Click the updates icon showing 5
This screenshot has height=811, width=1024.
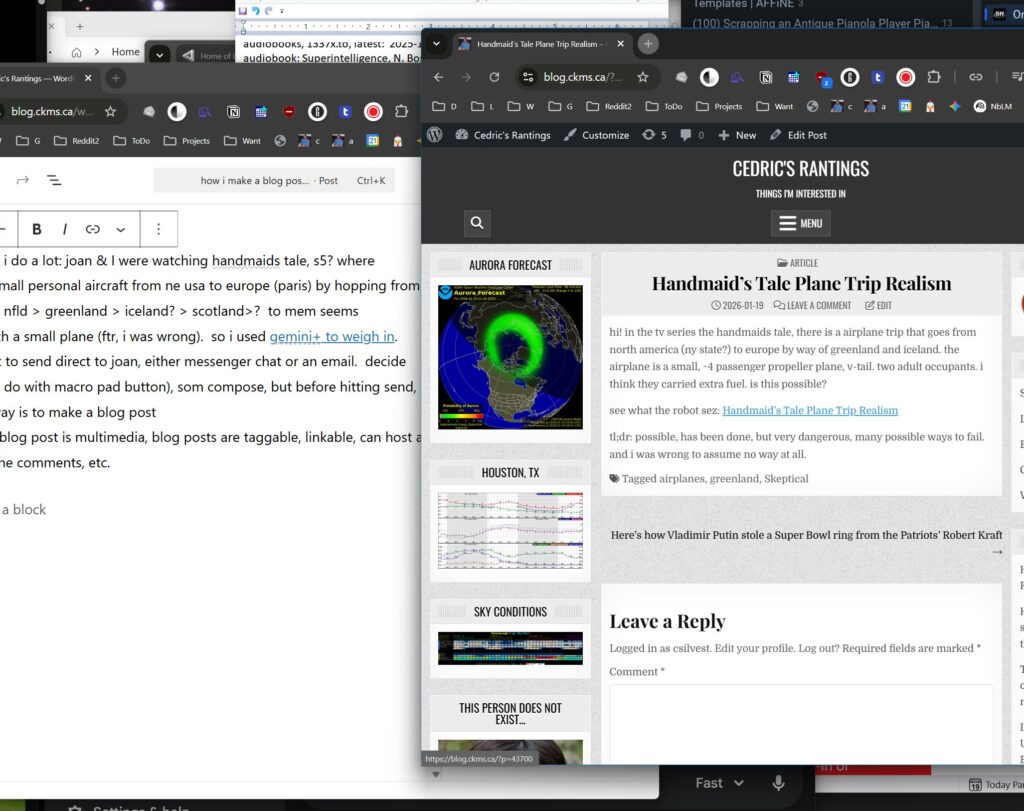654,135
